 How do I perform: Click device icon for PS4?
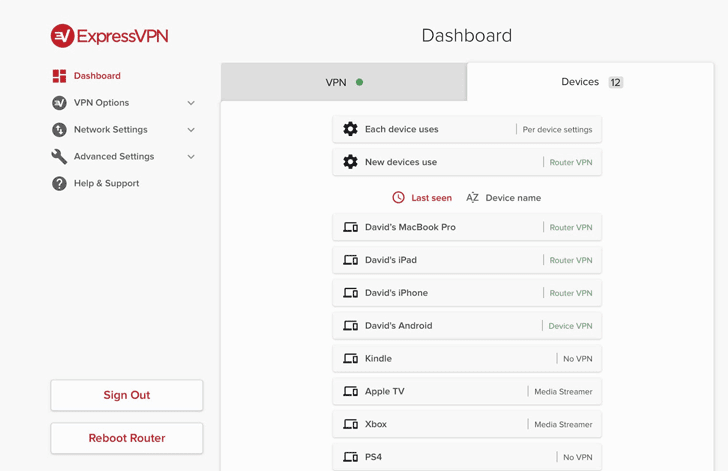tap(351, 457)
